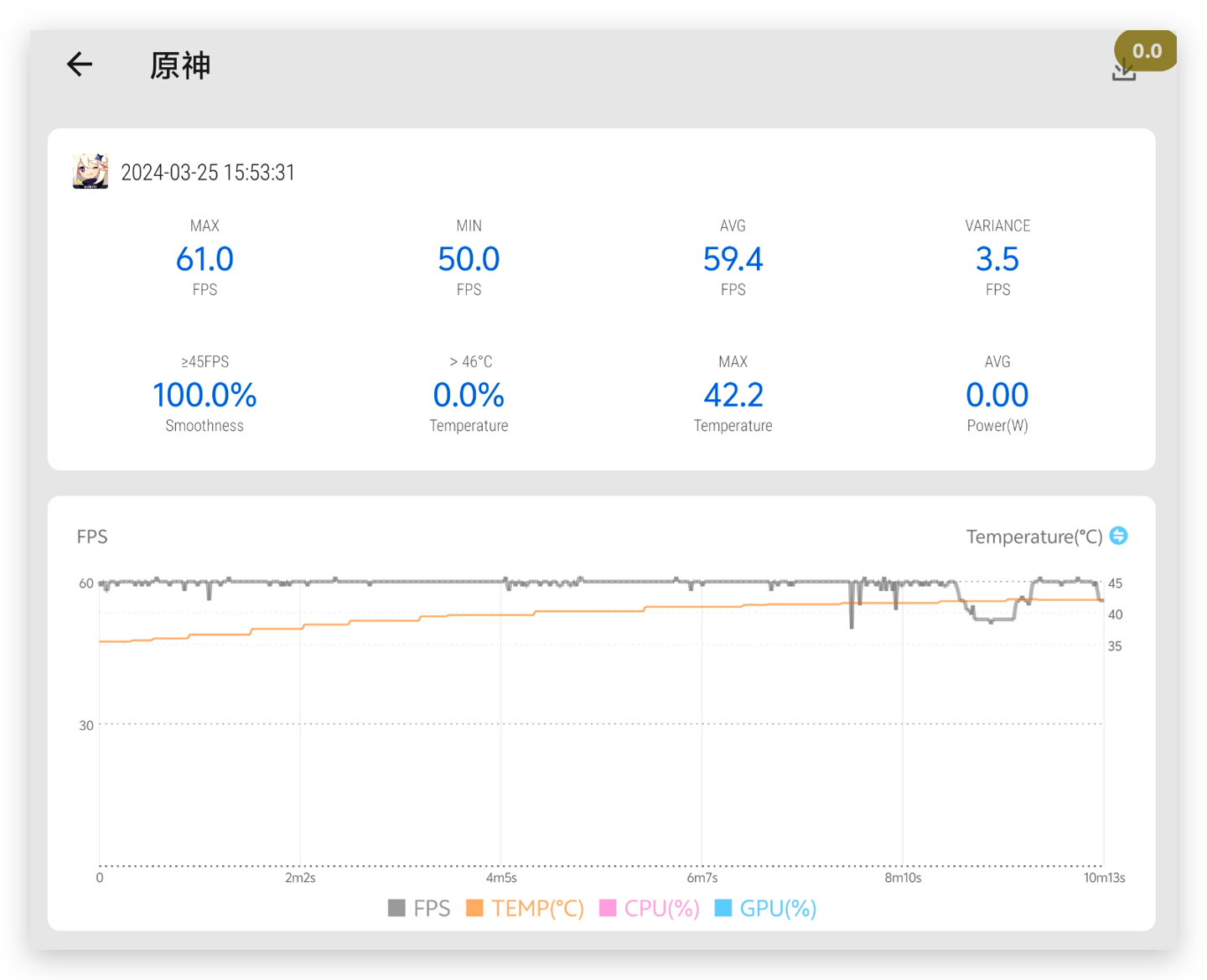Tap the 100.0% Smoothness statistic
1207x980 pixels.
pyautogui.click(x=205, y=395)
